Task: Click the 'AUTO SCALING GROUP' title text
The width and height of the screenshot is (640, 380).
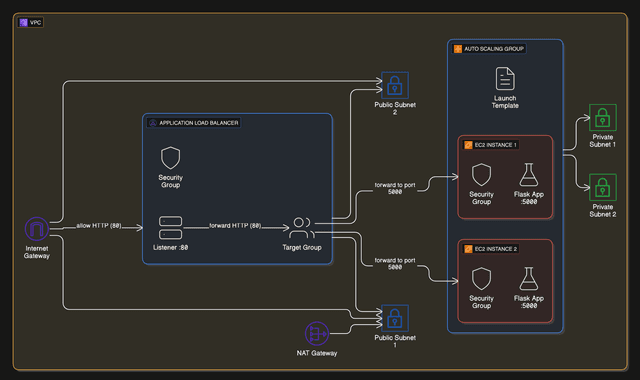Action: [x=494, y=49]
